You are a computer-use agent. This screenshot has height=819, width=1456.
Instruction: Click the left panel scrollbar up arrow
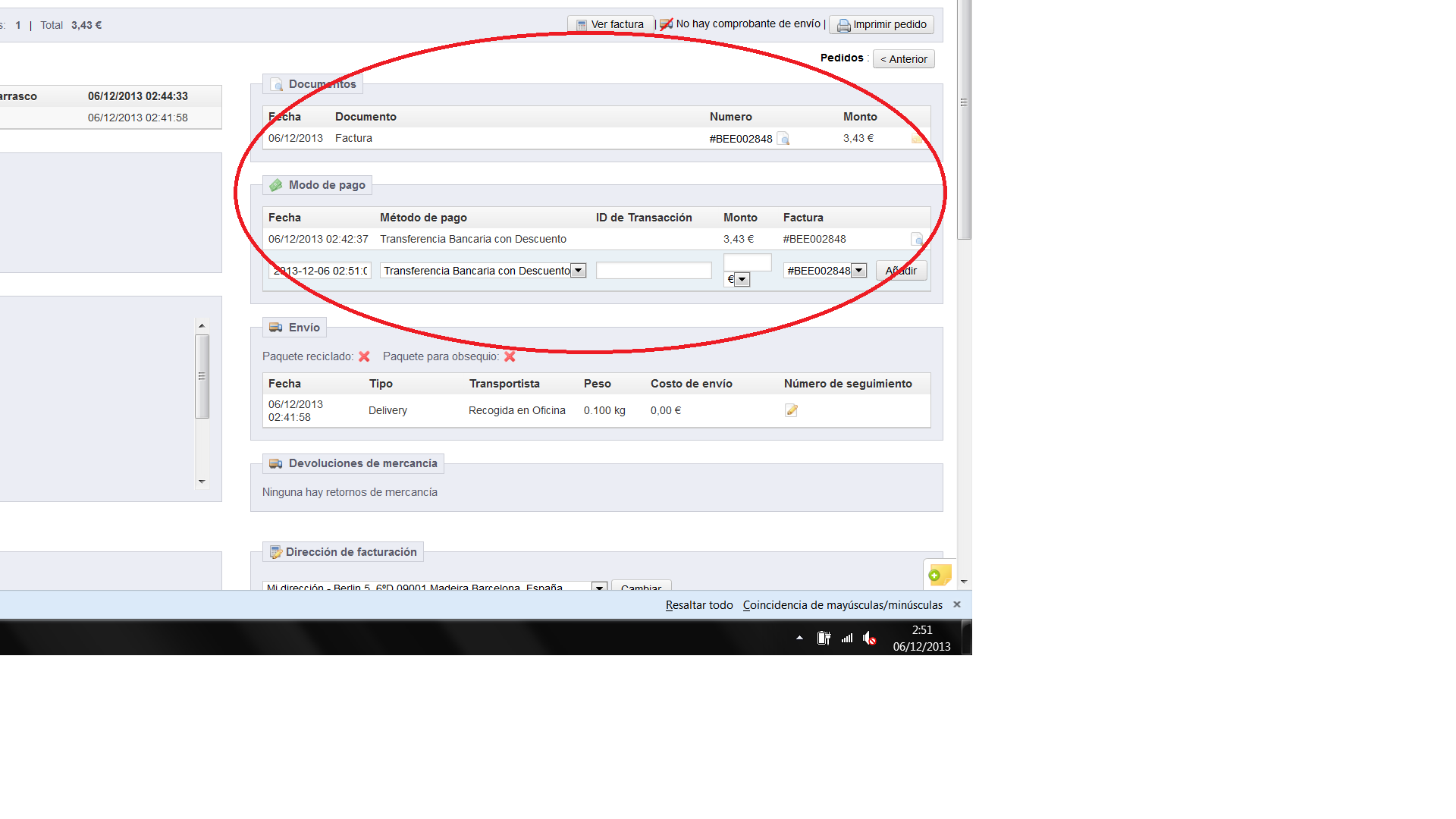(202, 325)
